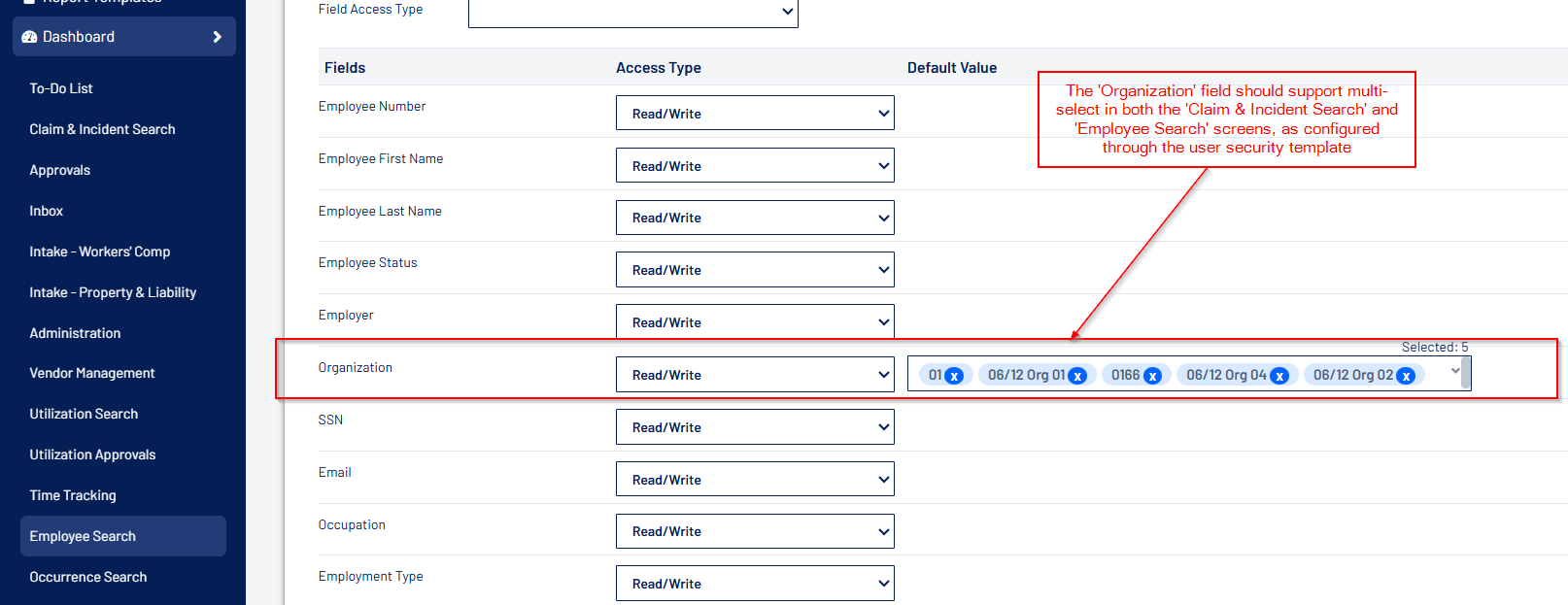The height and width of the screenshot is (605, 1568).
Task: Open Vendor Management page
Action: (92, 373)
